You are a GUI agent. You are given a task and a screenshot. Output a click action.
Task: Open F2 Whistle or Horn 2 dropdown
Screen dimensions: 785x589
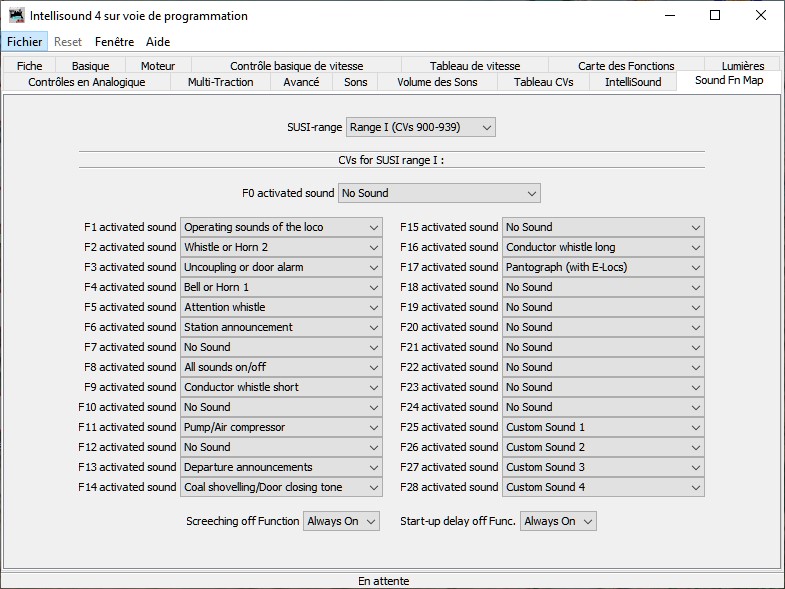(x=281, y=247)
